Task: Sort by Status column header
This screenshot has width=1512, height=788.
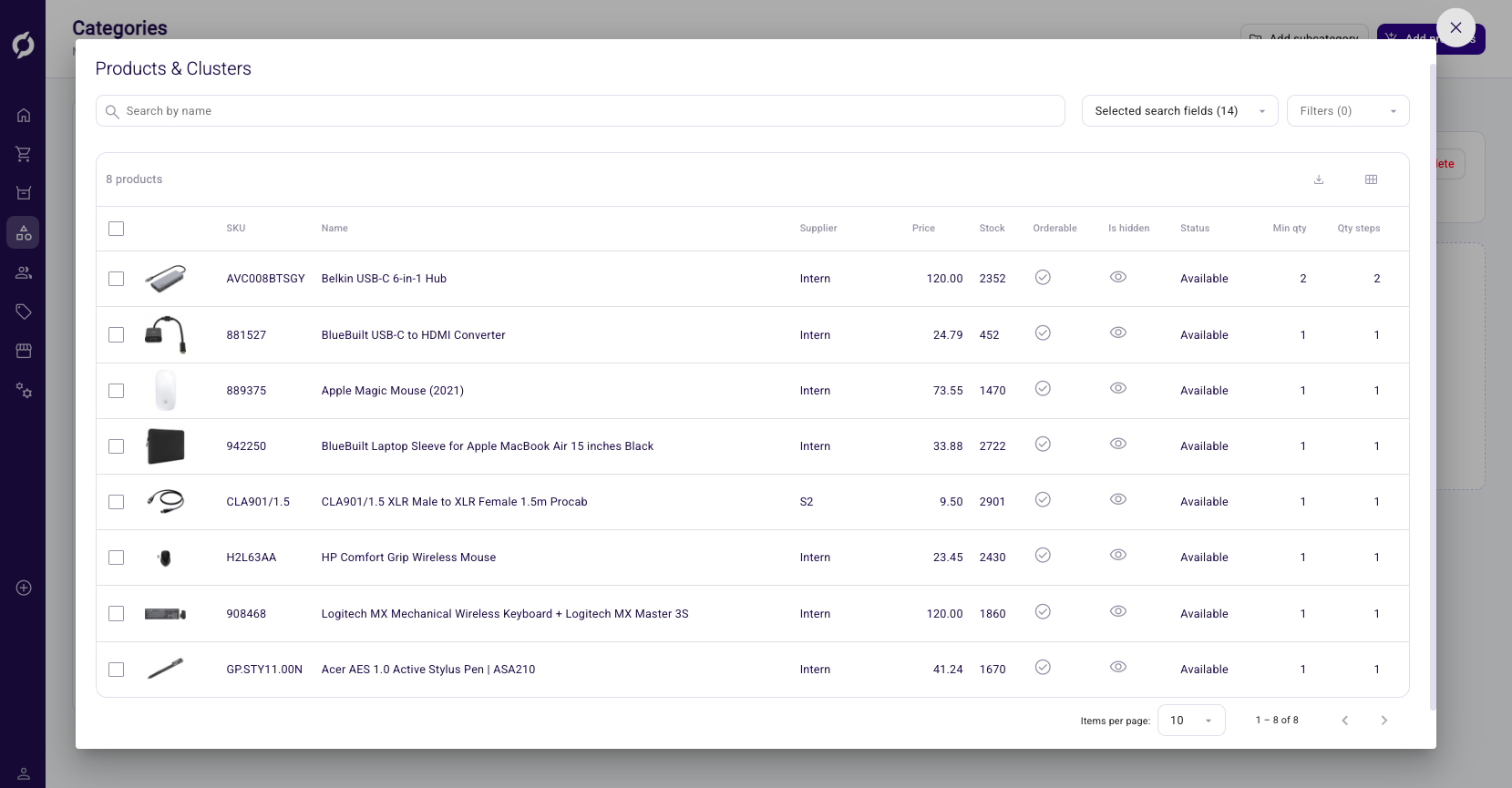Action: coord(1195,229)
